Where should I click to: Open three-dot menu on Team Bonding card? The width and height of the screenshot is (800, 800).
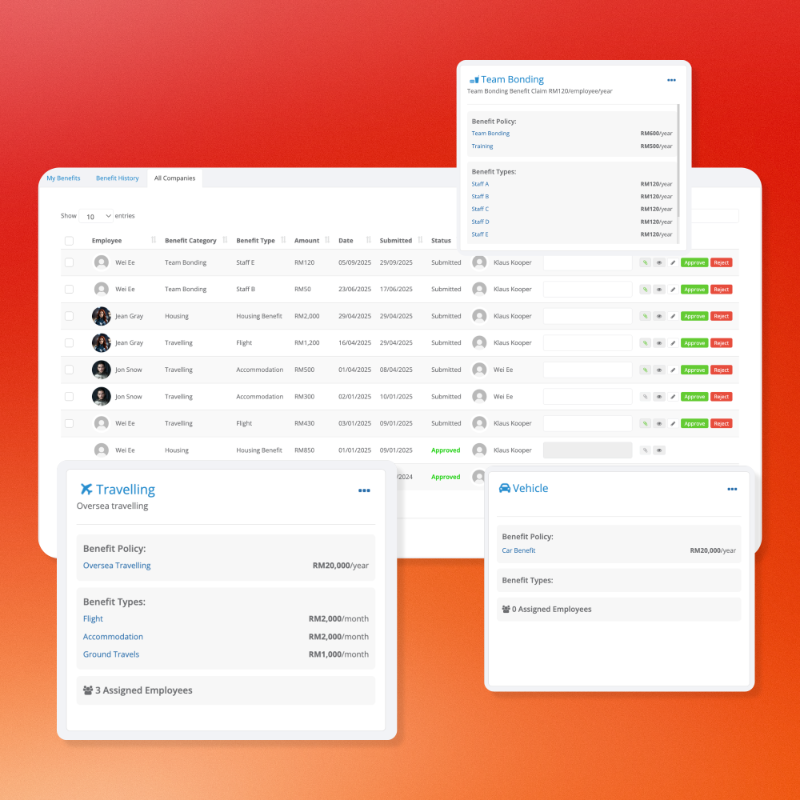[x=671, y=80]
